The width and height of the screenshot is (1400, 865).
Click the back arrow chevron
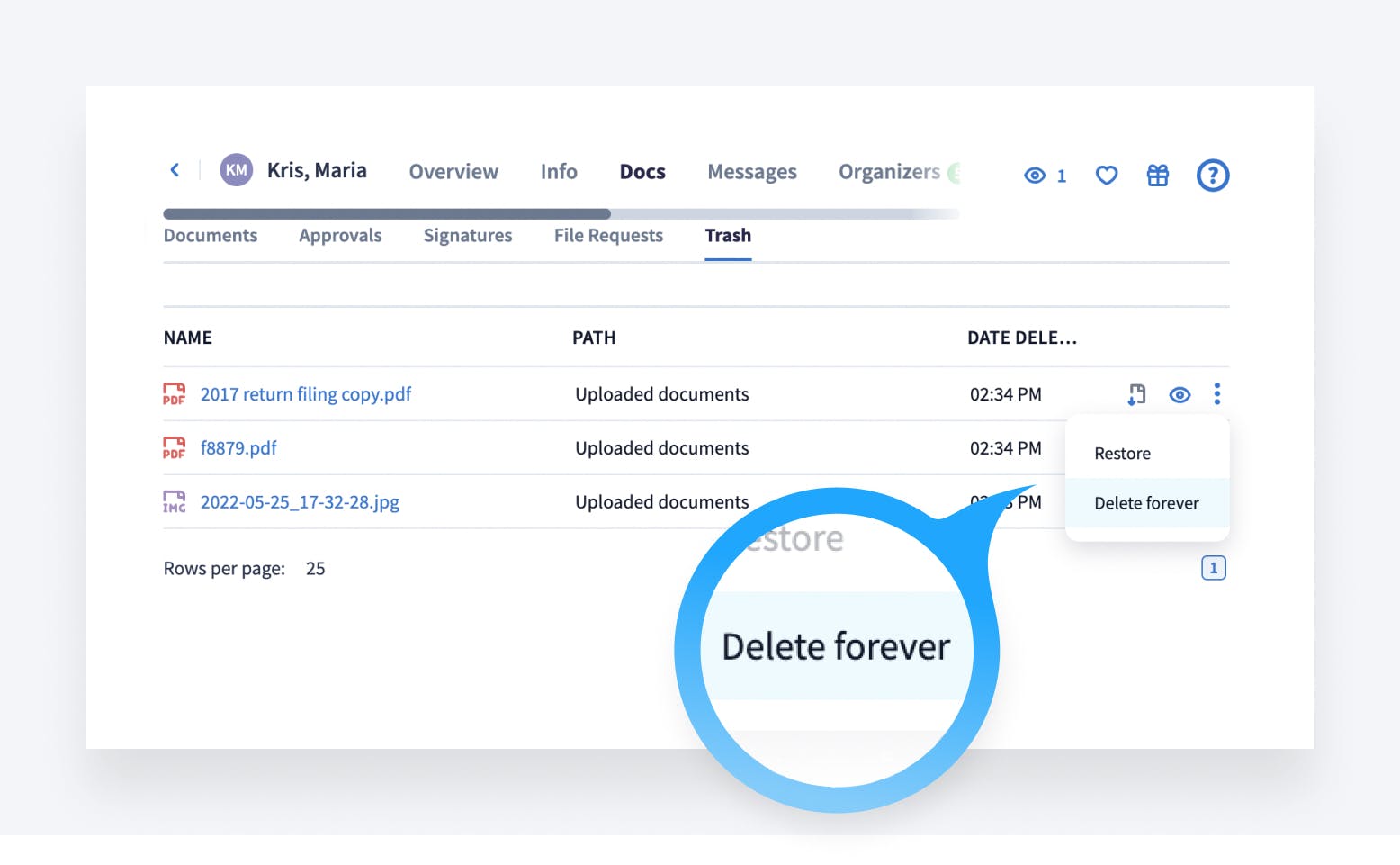[175, 170]
